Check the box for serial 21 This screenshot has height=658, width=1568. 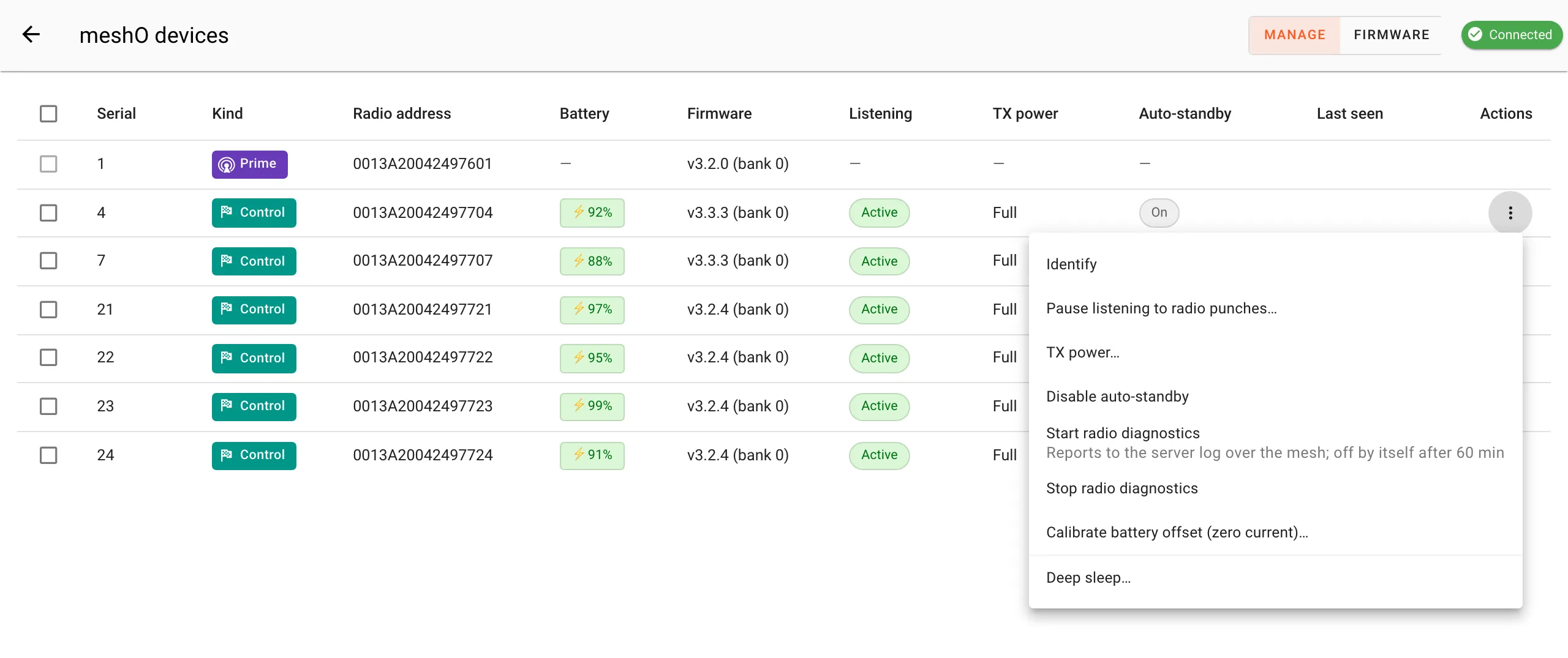click(48, 310)
